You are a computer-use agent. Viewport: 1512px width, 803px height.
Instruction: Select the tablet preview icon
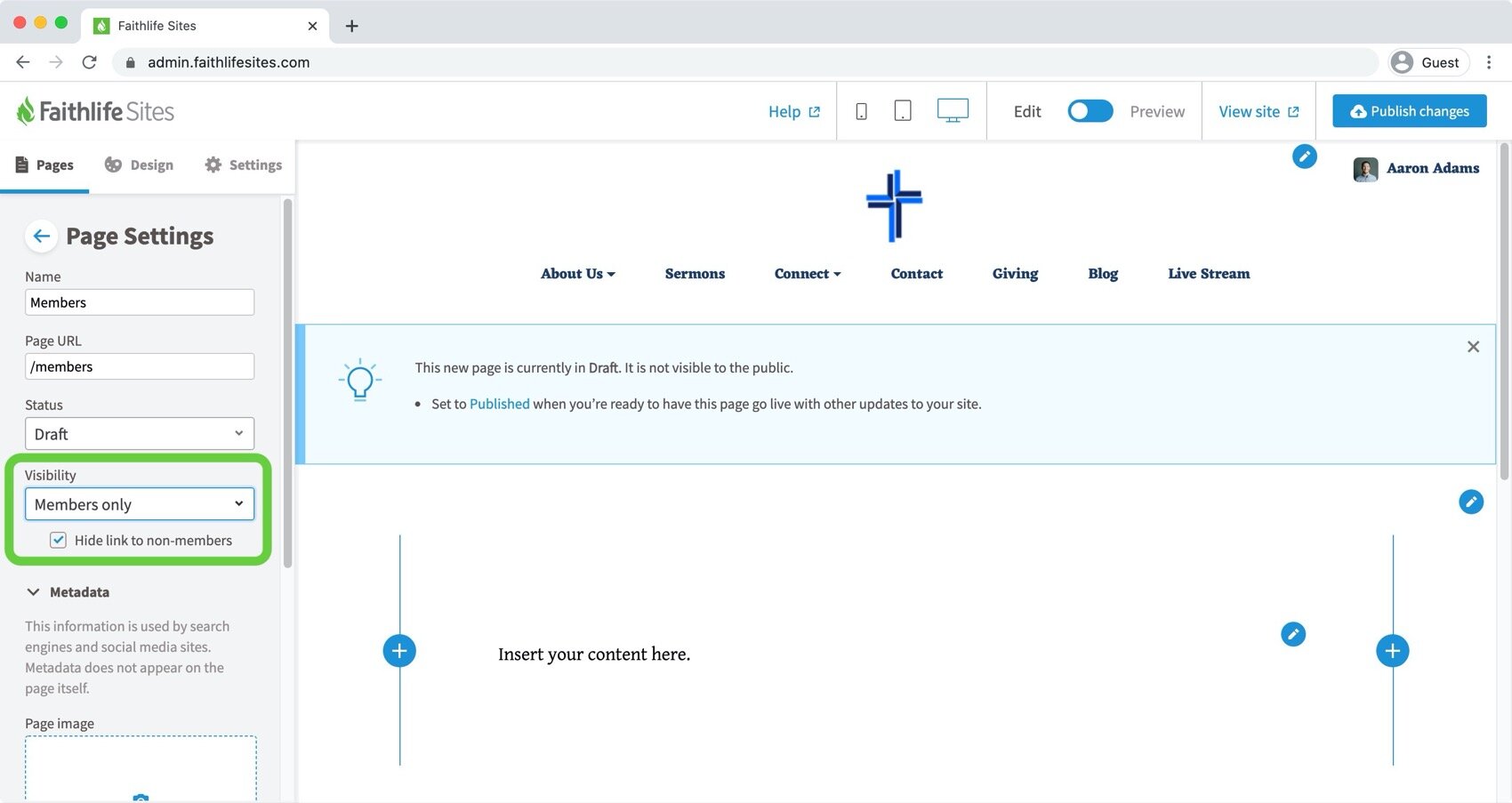point(903,111)
